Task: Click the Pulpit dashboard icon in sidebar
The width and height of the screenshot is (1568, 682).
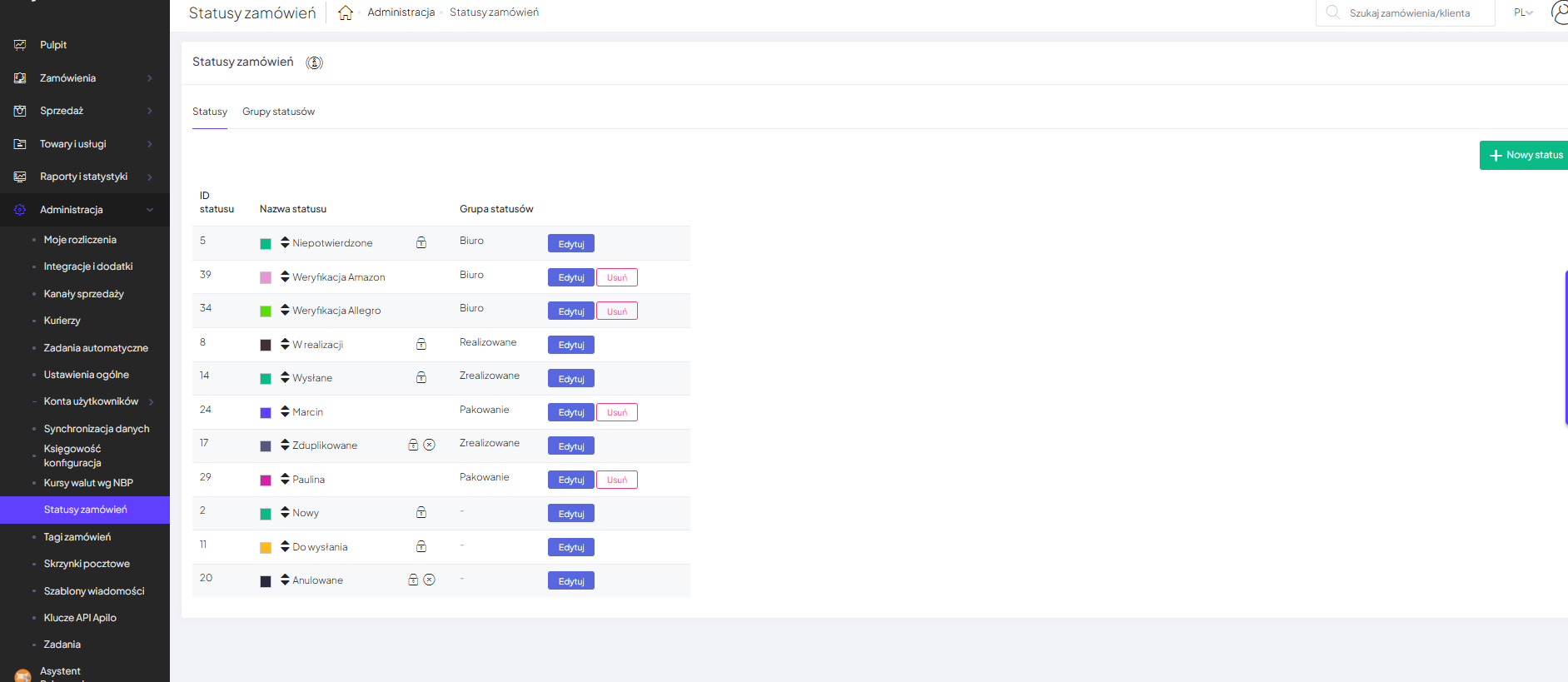Action: 20,45
